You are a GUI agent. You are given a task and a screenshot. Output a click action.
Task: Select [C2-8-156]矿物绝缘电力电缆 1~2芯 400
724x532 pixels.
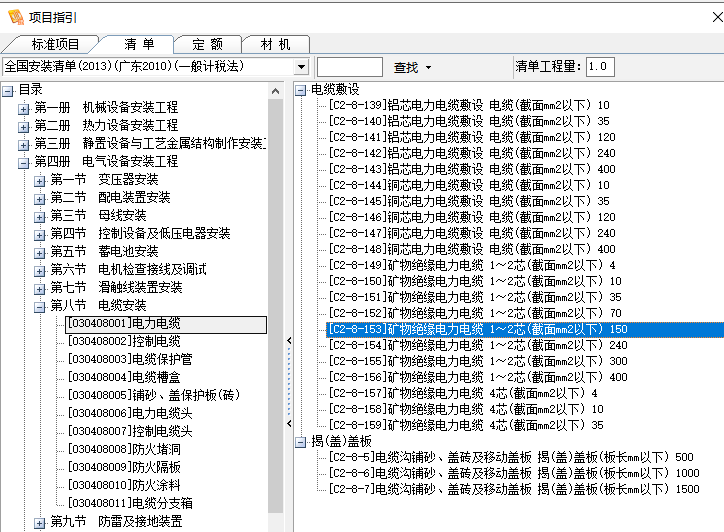478,377
